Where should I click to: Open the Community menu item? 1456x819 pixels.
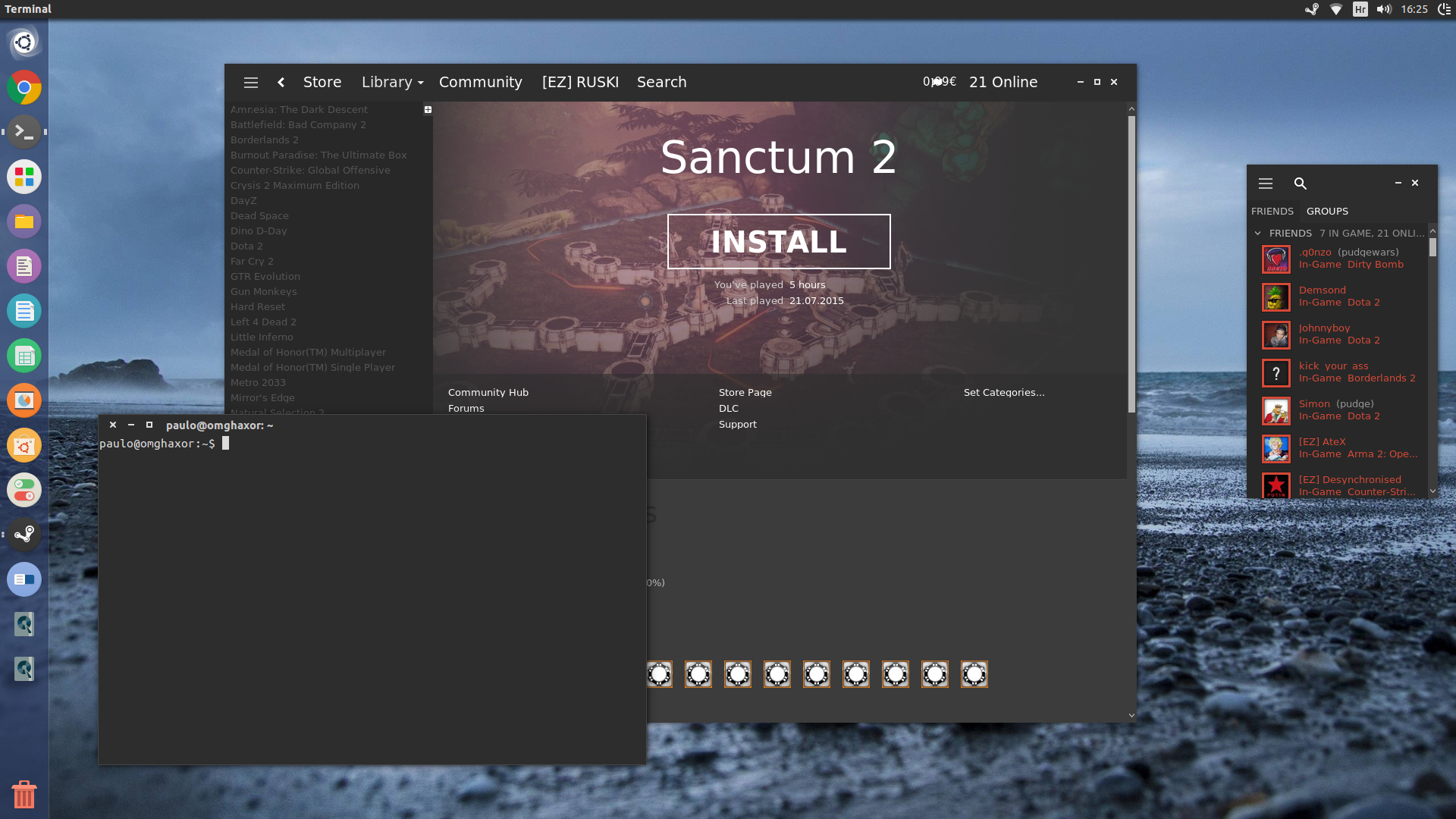pyautogui.click(x=481, y=83)
